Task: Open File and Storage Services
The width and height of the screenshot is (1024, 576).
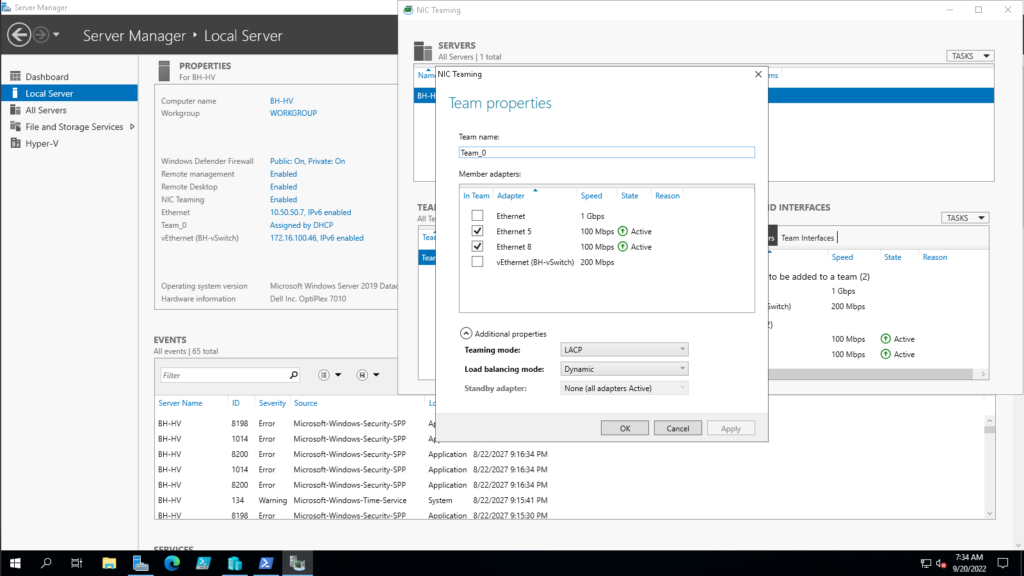Action: coord(74,127)
